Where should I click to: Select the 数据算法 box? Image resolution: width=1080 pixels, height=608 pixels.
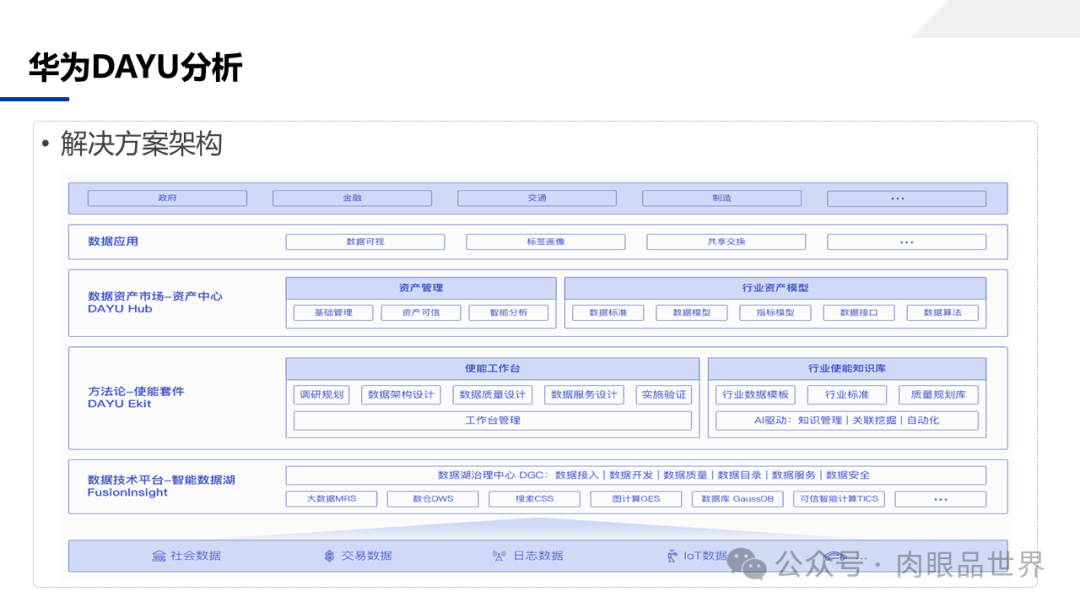point(942,313)
